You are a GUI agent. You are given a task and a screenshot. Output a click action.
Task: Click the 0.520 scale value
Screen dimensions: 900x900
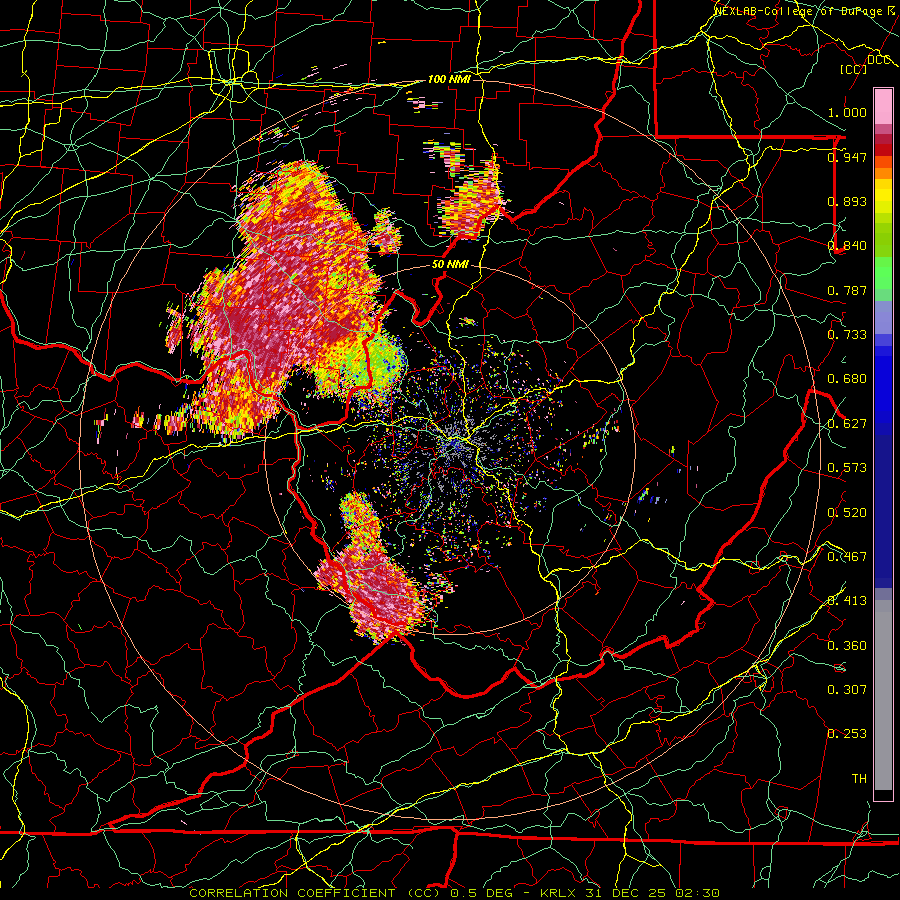tap(847, 512)
